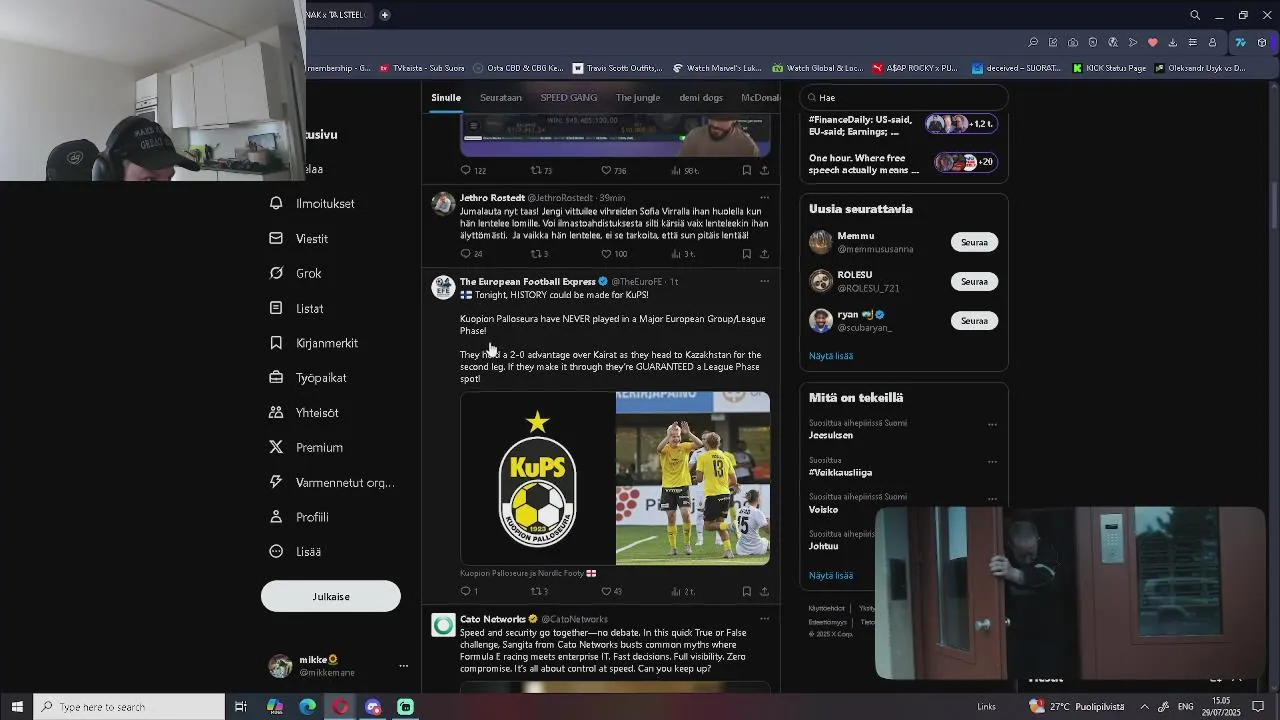The height and width of the screenshot is (720, 1280).
Task: View stats of European Football Express post
Action: tap(683, 591)
